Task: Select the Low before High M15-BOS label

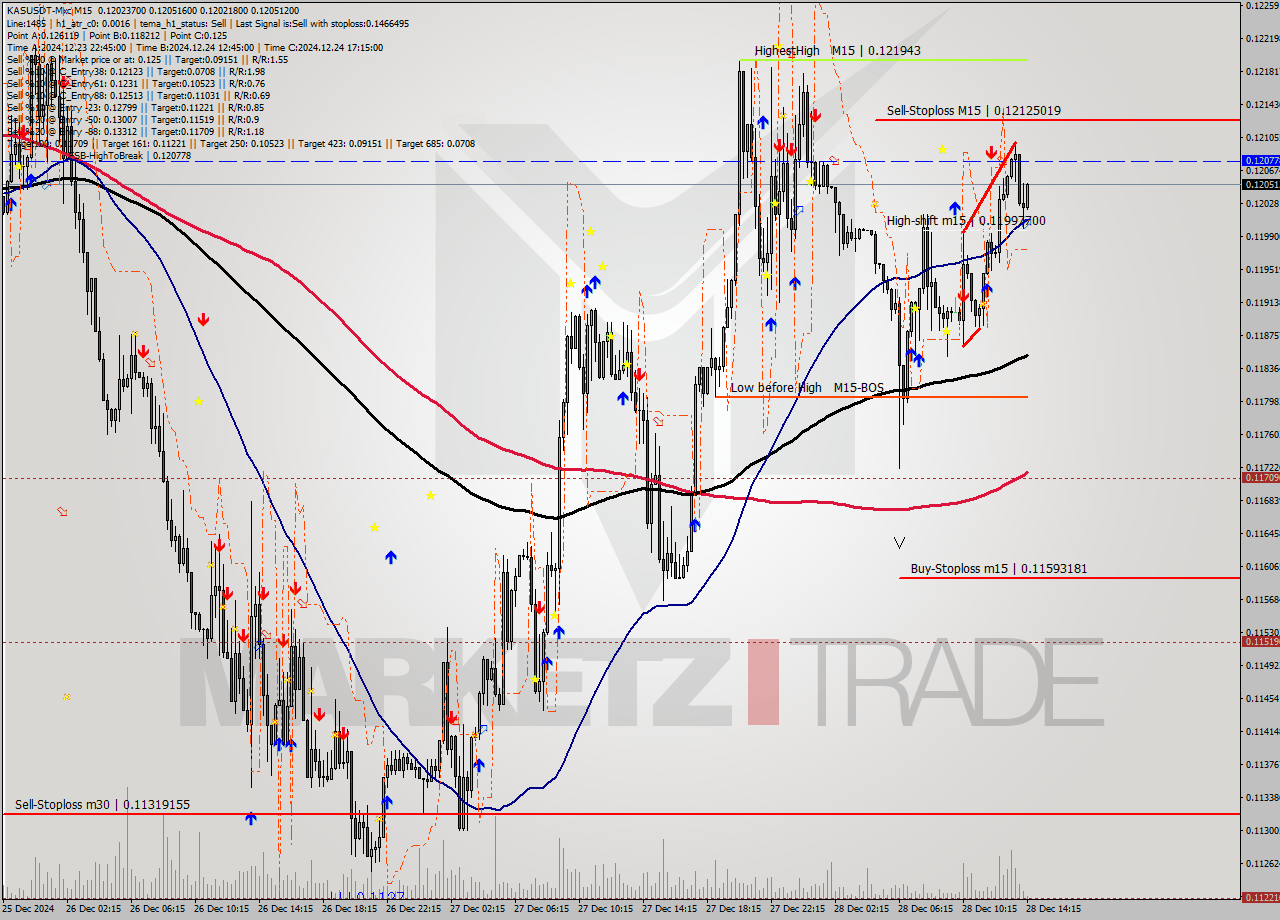Action: 807,388
